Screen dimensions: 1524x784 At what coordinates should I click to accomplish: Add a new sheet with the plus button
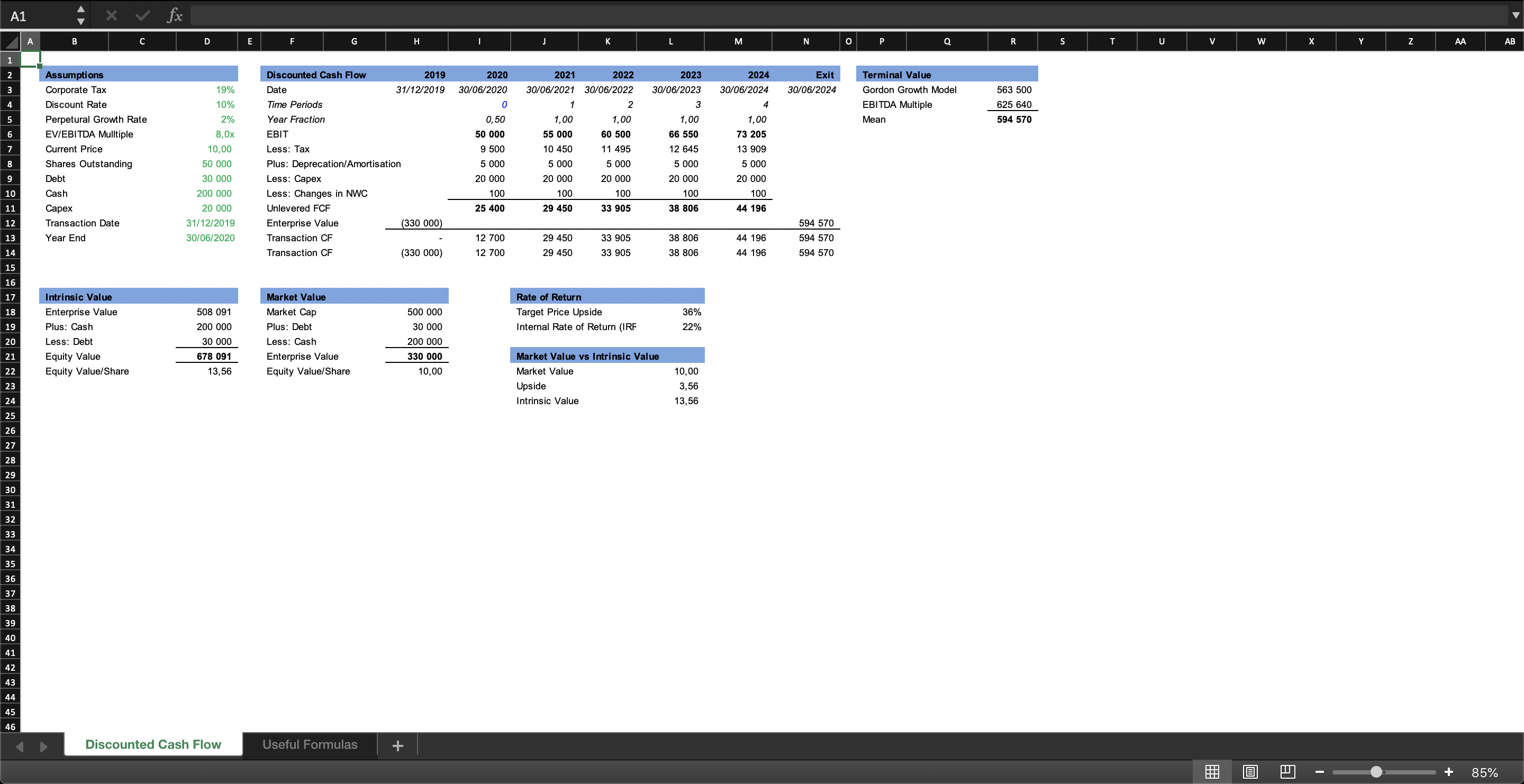pos(397,745)
